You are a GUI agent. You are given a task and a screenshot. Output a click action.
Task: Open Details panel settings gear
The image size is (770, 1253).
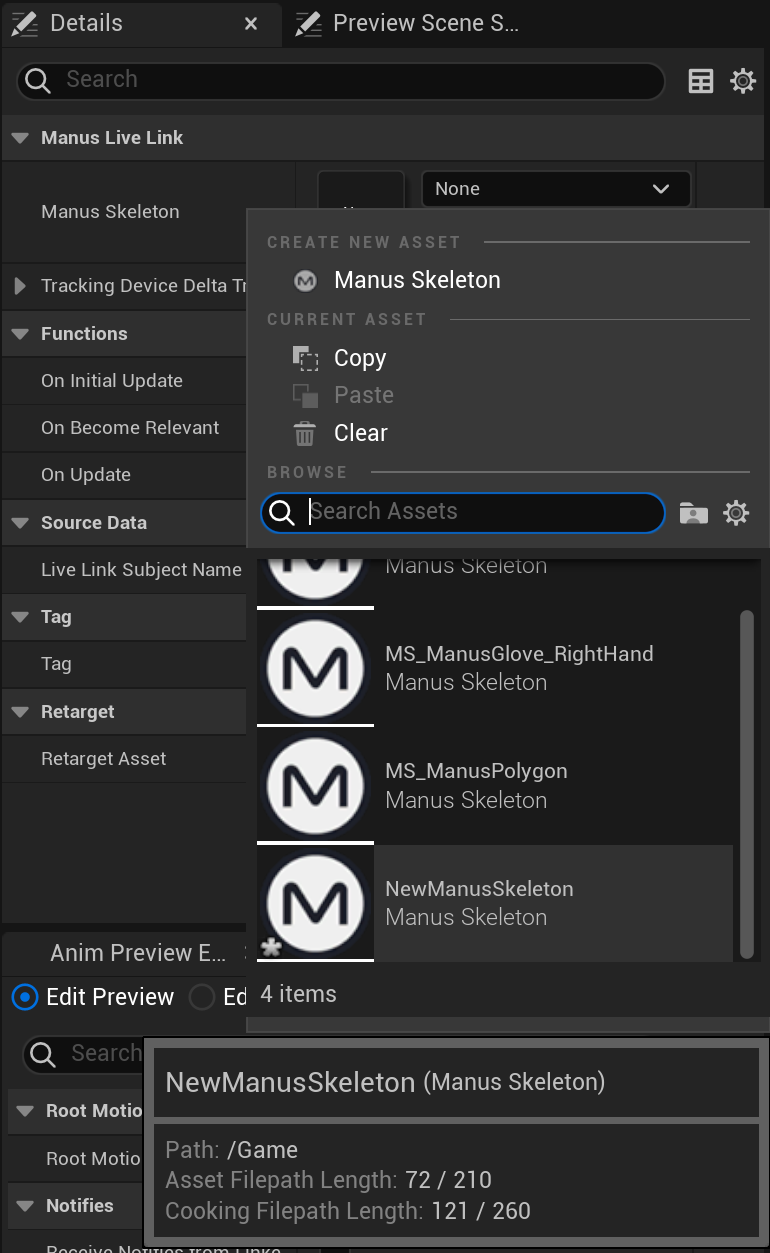click(x=743, y=81)
